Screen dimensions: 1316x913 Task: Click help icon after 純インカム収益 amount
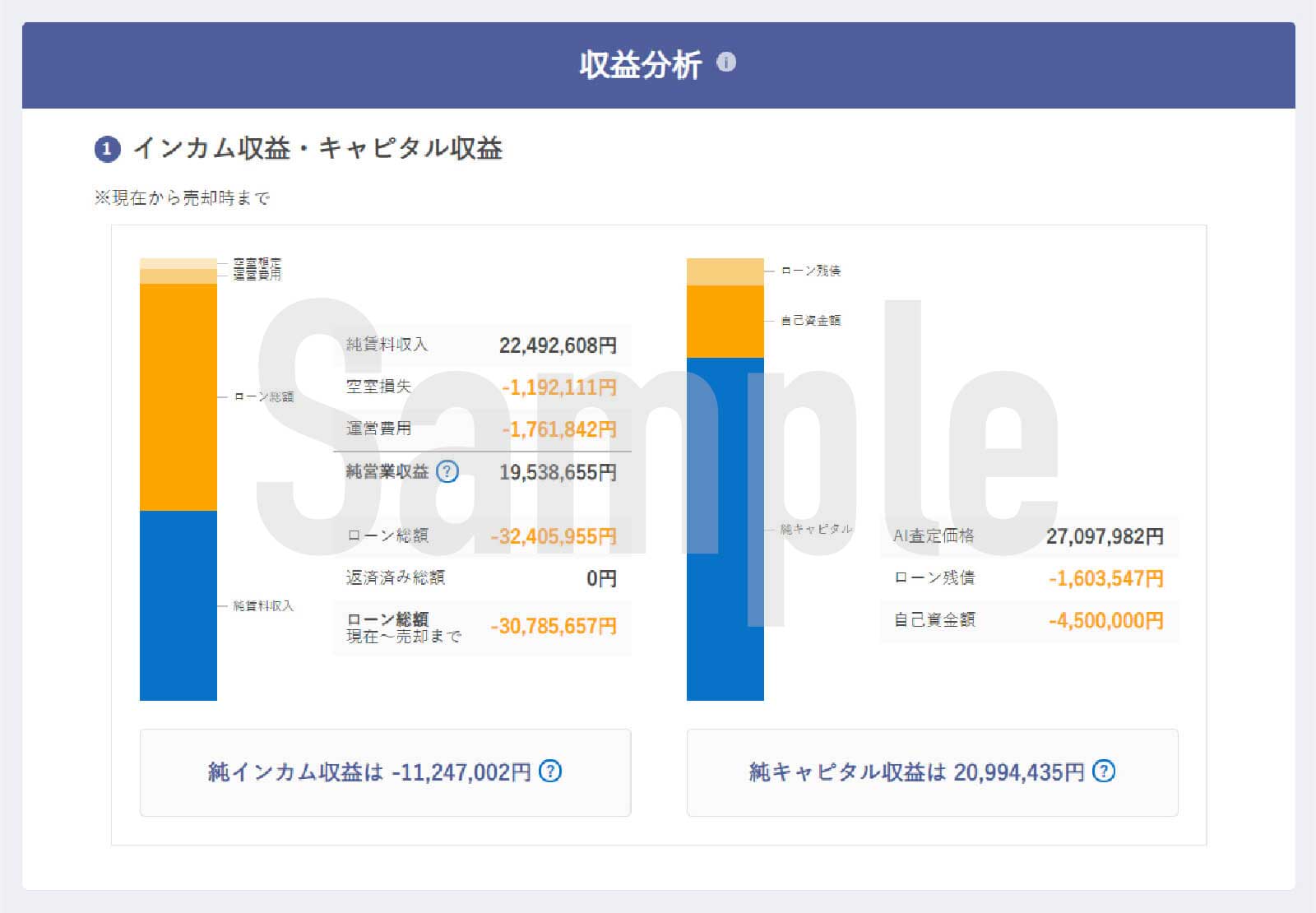[549, 772]
